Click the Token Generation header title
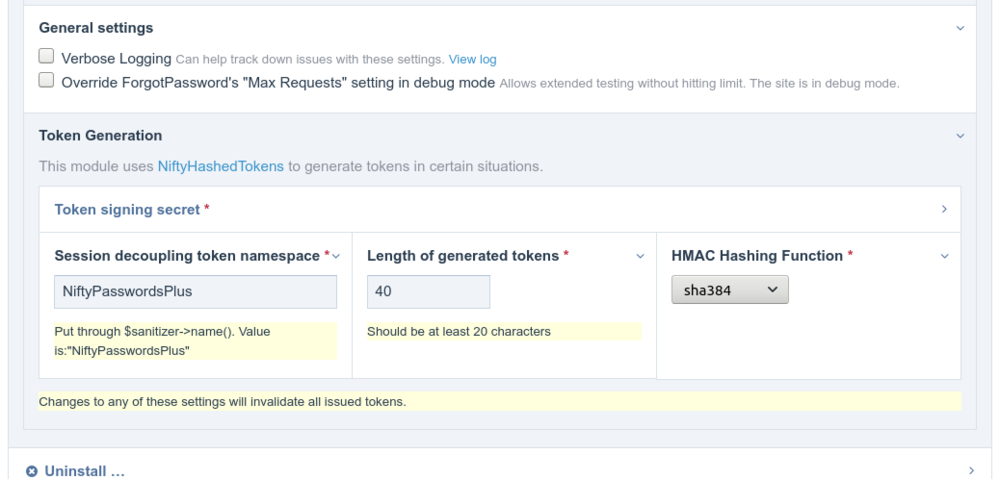 (100, 135)
